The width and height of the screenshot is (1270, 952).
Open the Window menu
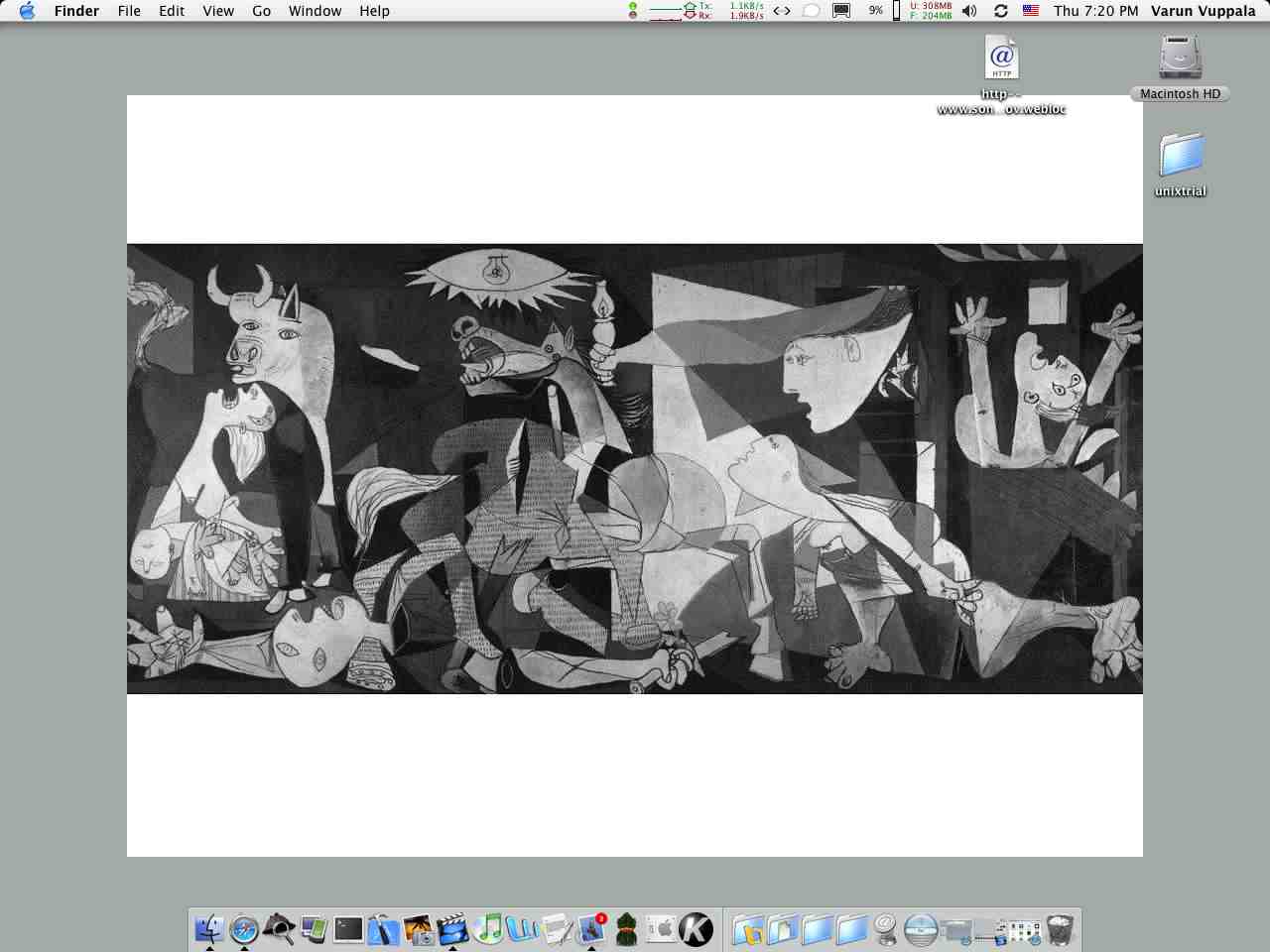(315, 11)
